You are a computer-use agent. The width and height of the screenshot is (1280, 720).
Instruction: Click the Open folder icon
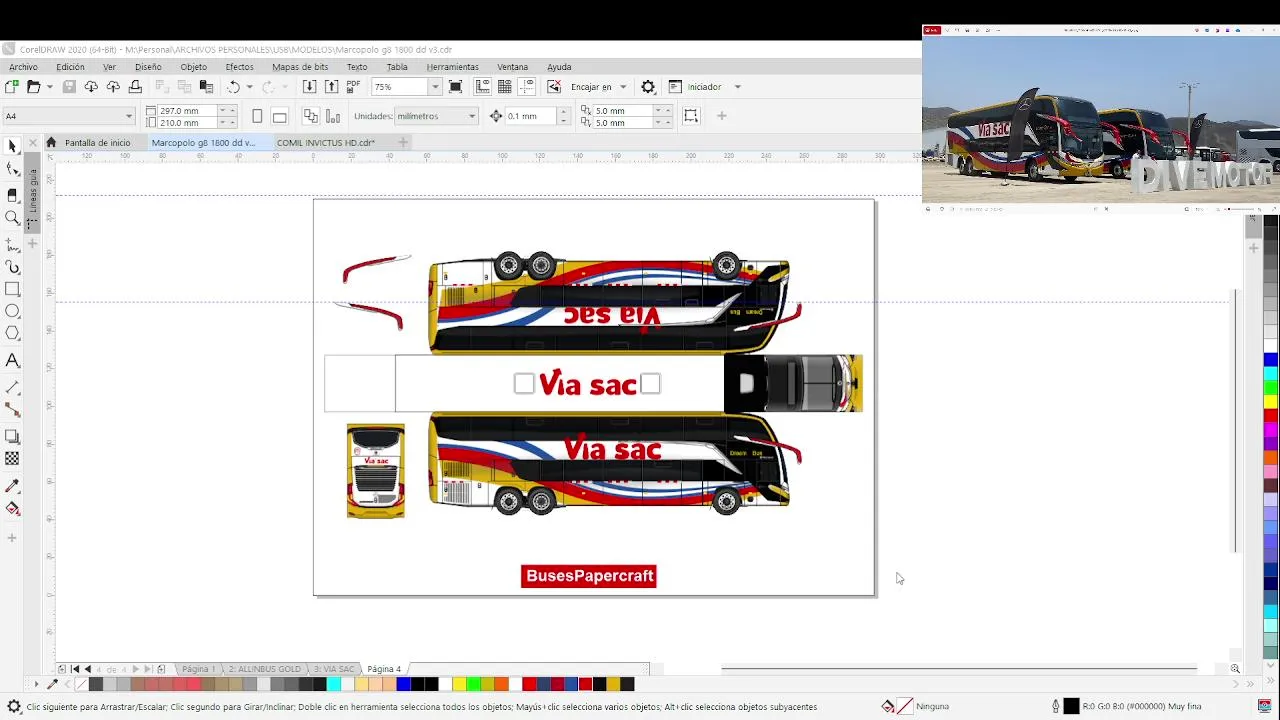[x=33, y=87]
